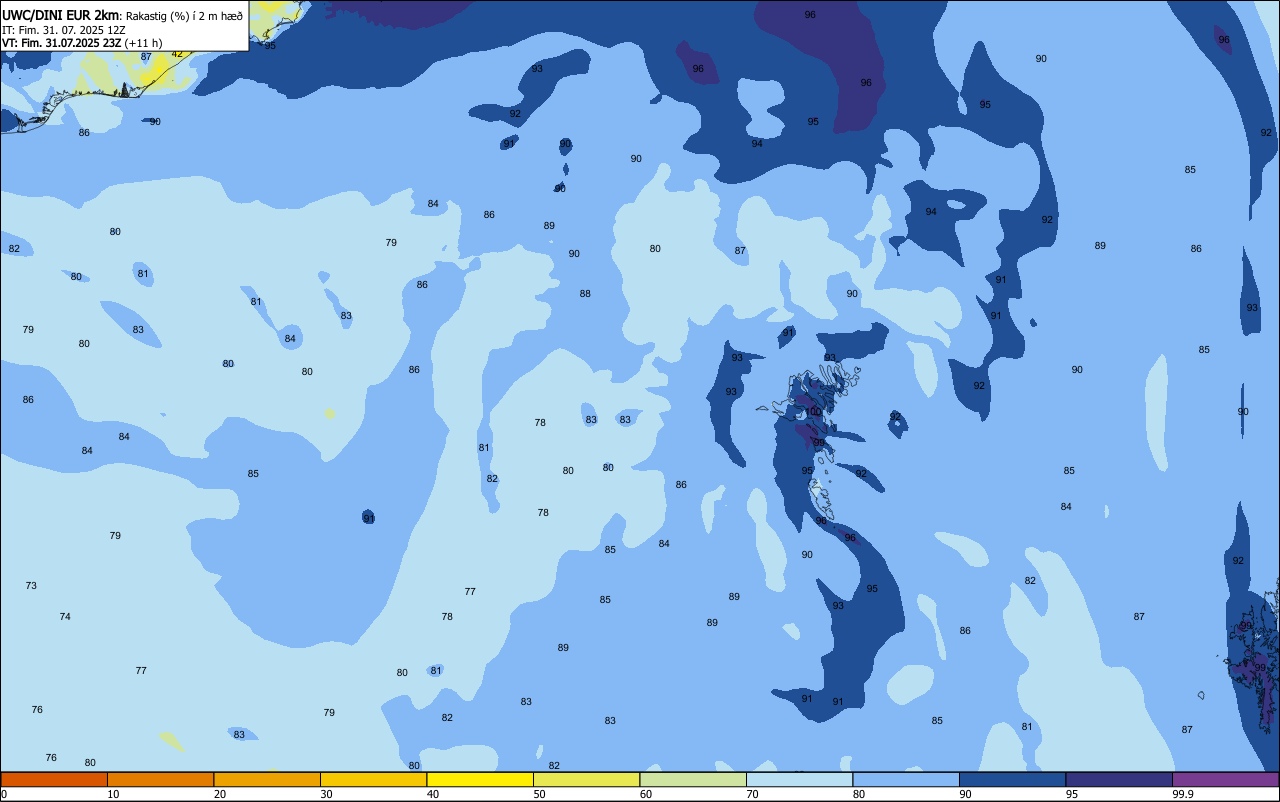1280x802 pixels.
Task: Click the '20' label under the legend
Action: 220,794
